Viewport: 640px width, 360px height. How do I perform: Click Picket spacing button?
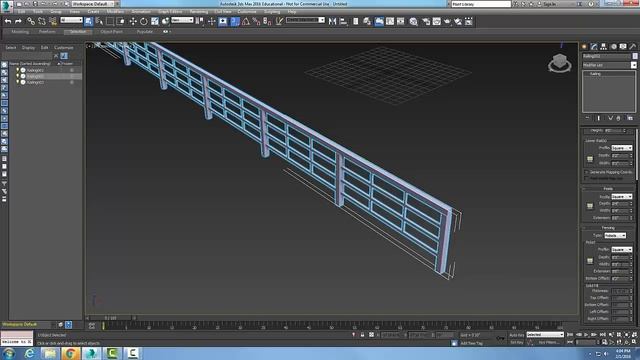tap(590, 261)
